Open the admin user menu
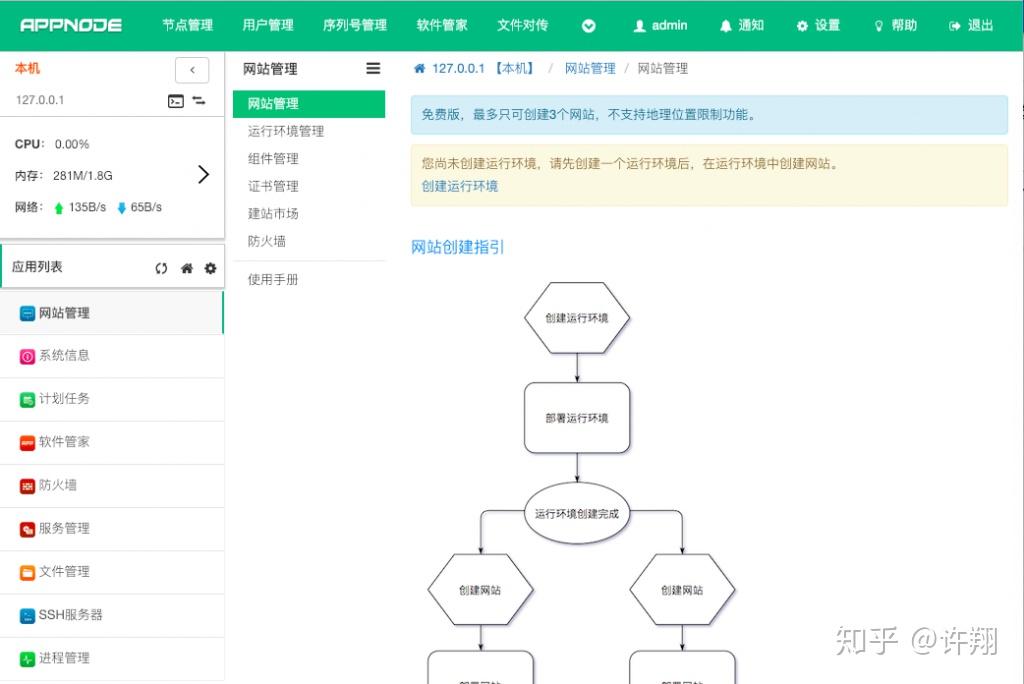Viewport: 1024px width, 684px height. click(x=660, y=25)
